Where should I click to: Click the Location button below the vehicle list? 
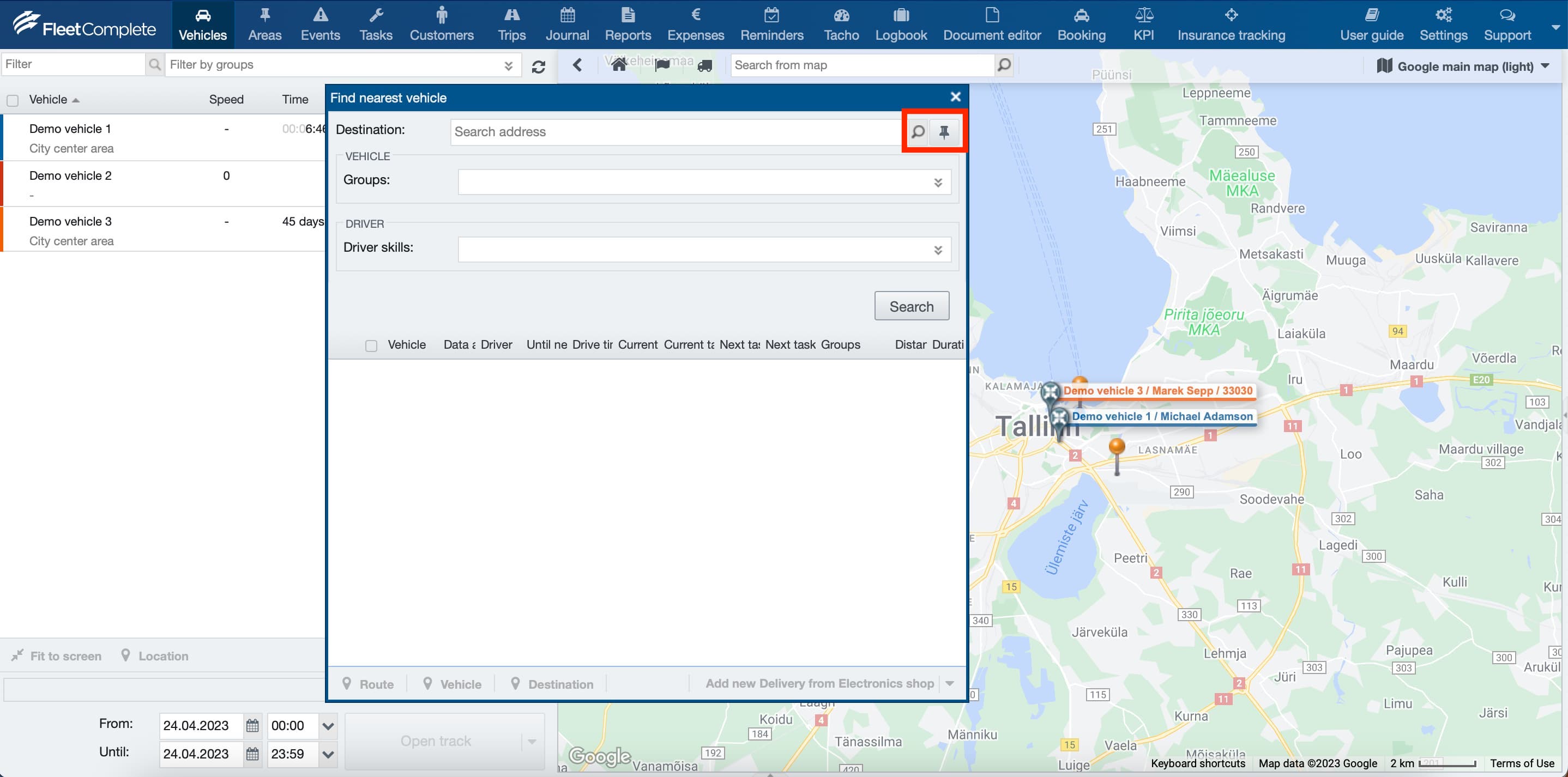point(155,656)
